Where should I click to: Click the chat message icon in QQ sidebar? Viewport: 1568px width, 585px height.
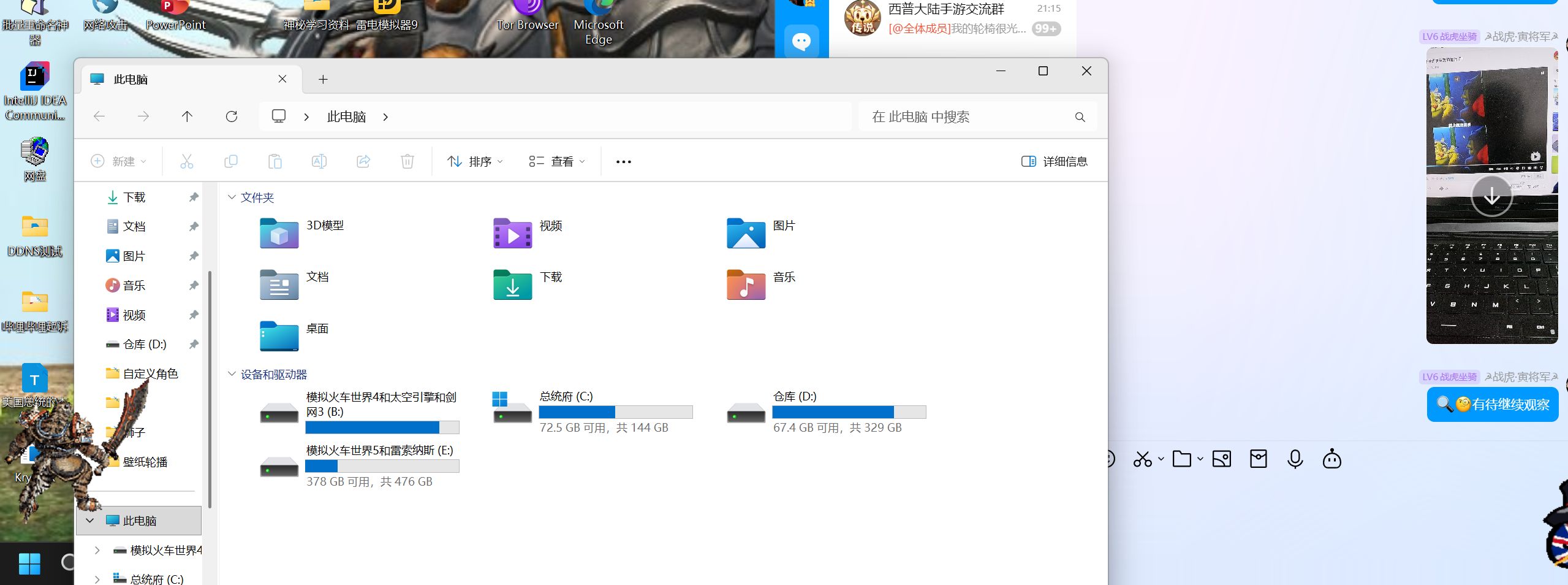(801, 41)
